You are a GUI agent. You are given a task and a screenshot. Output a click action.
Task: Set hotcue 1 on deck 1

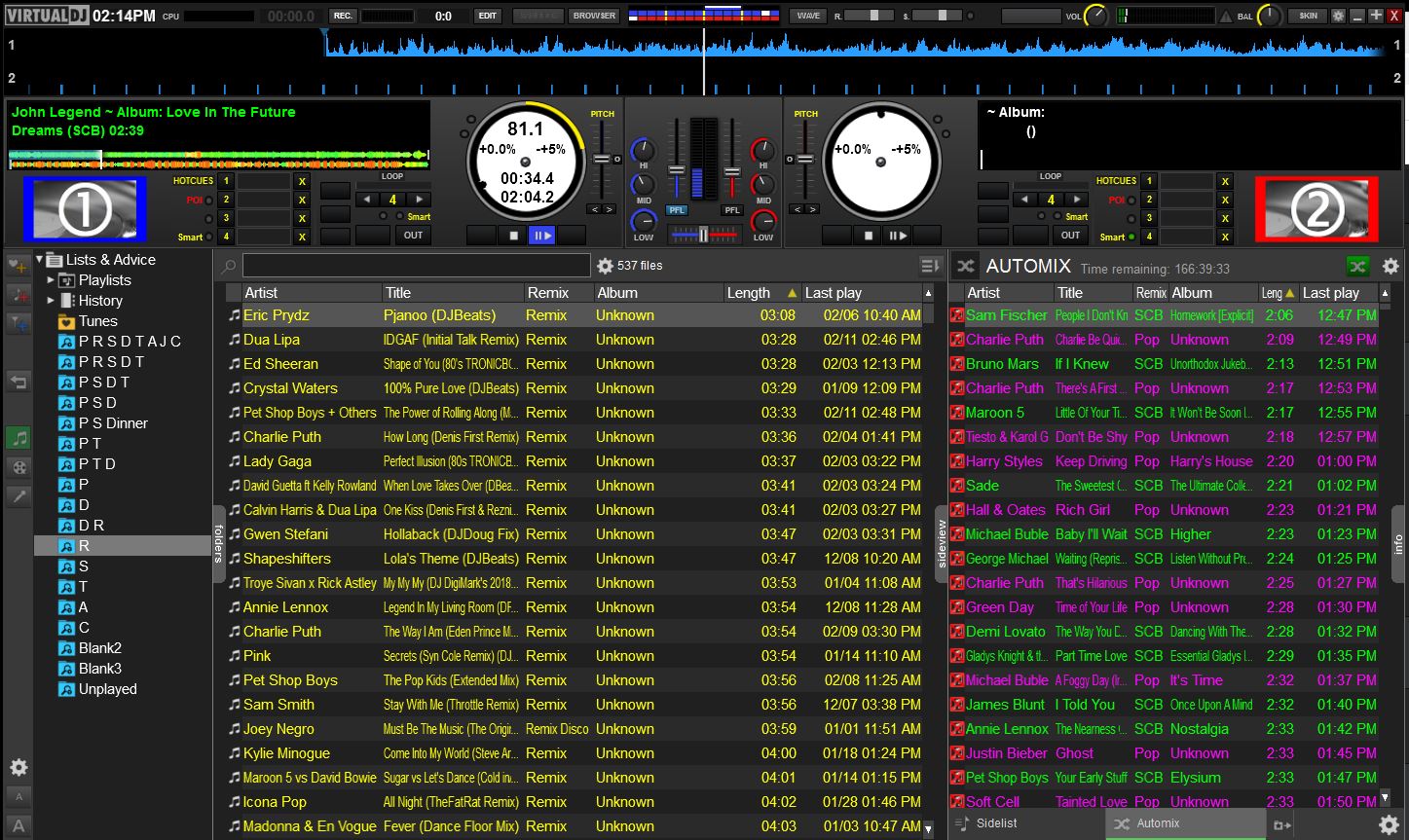[226, 181]
